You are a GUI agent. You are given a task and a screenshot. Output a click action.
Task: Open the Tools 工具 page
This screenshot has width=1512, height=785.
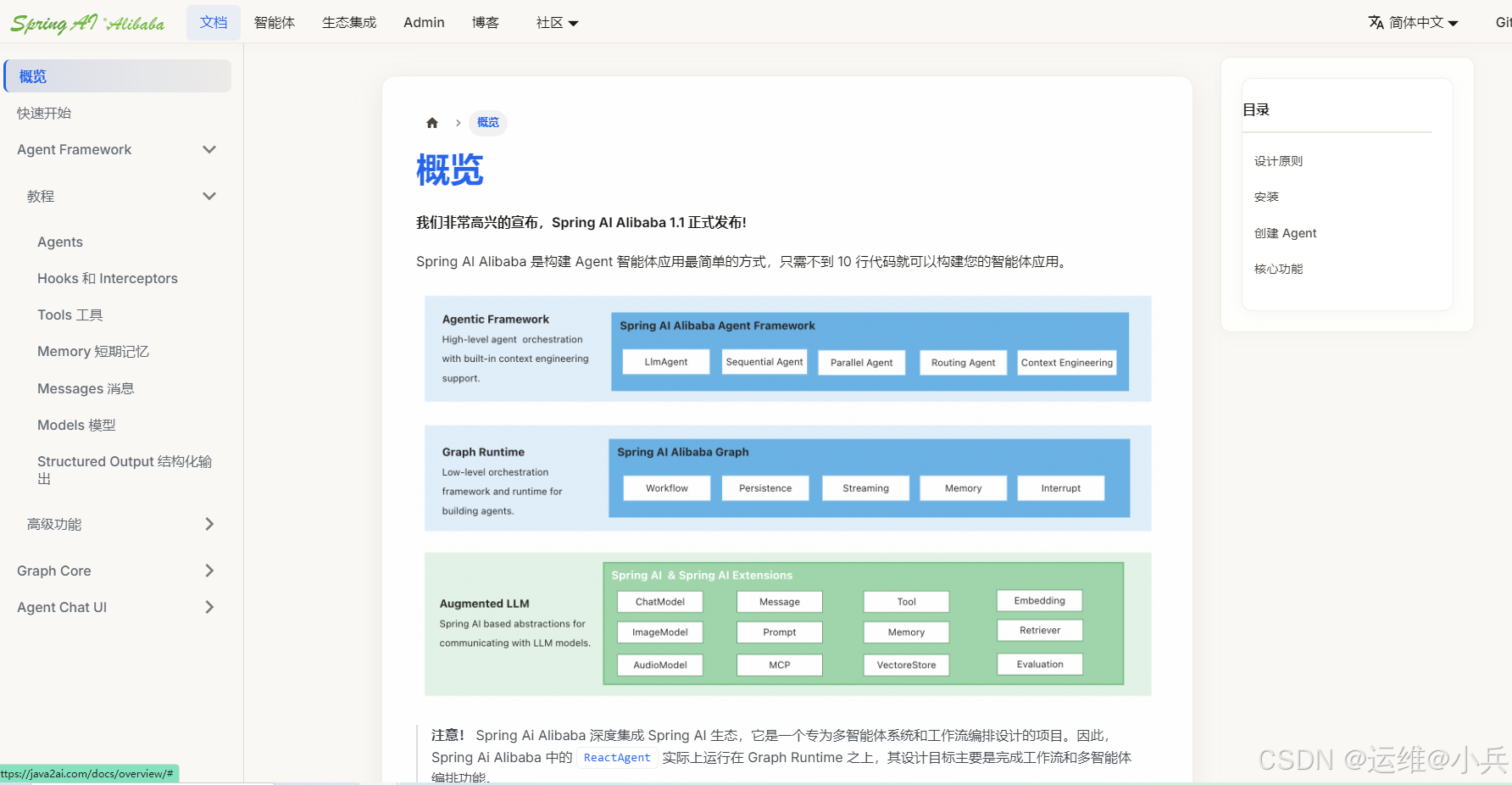coord(70,315)
